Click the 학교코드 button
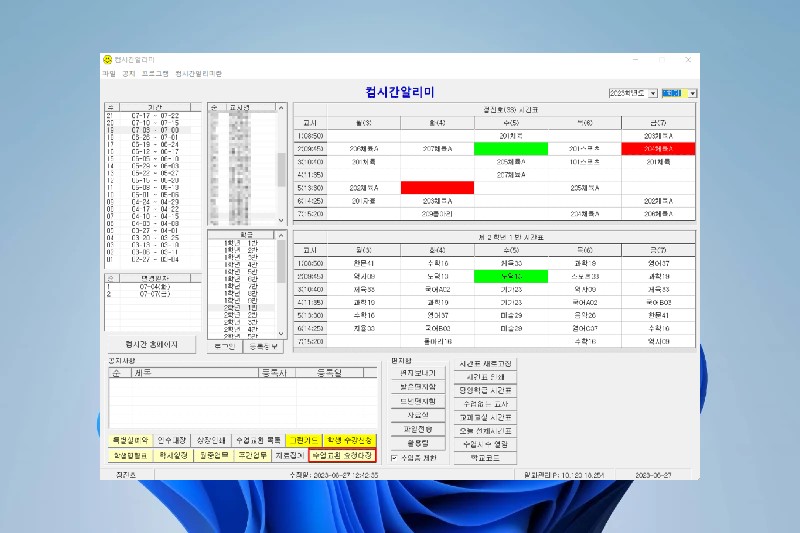 coord(485,458)
